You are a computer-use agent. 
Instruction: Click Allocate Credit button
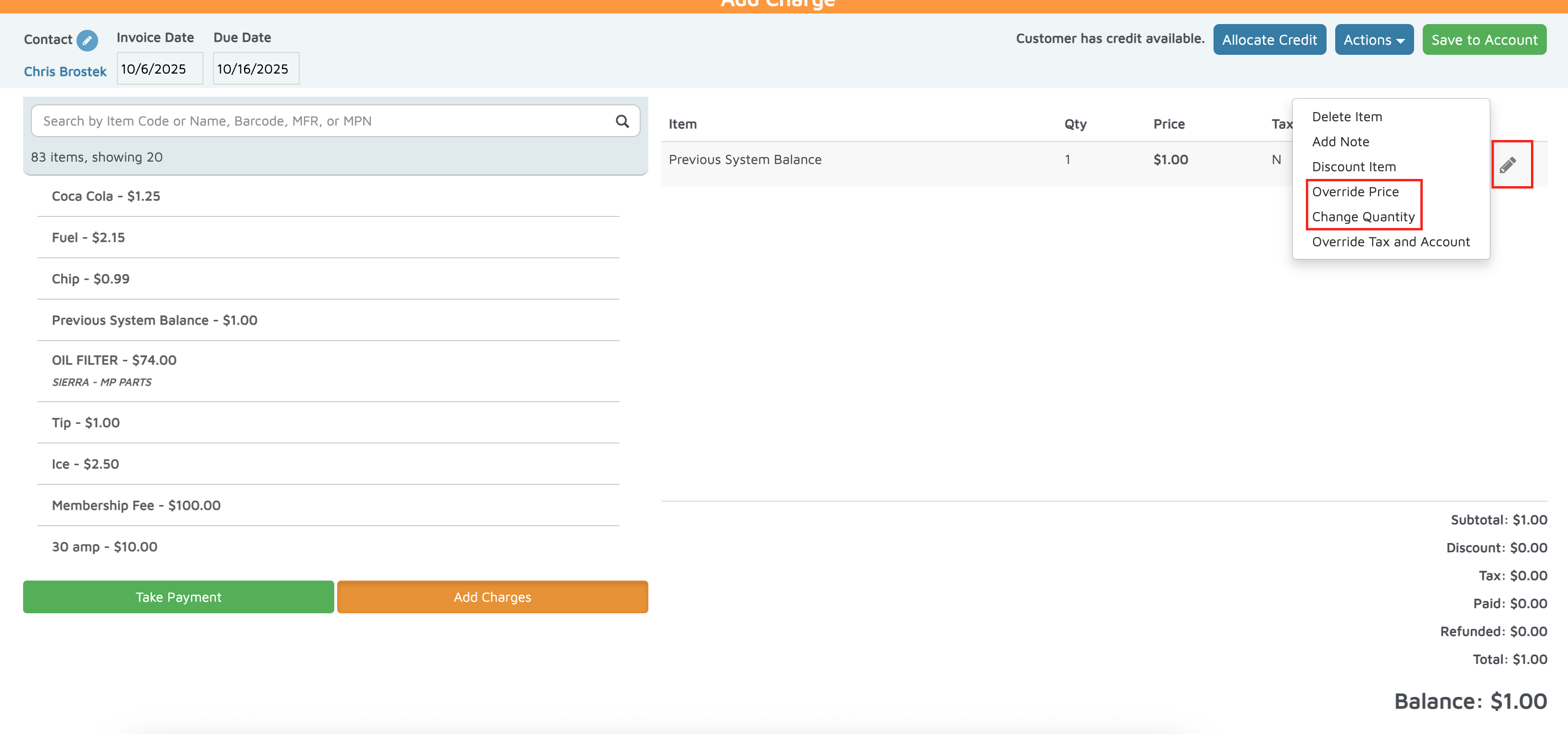(x=1268, y=40)
